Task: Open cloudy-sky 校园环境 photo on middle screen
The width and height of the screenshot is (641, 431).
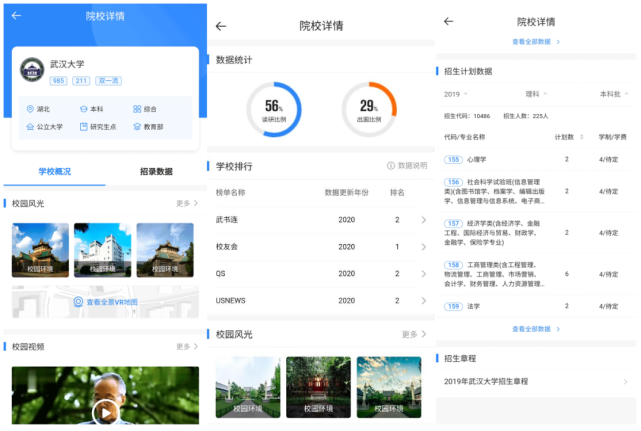Action: 389,387
